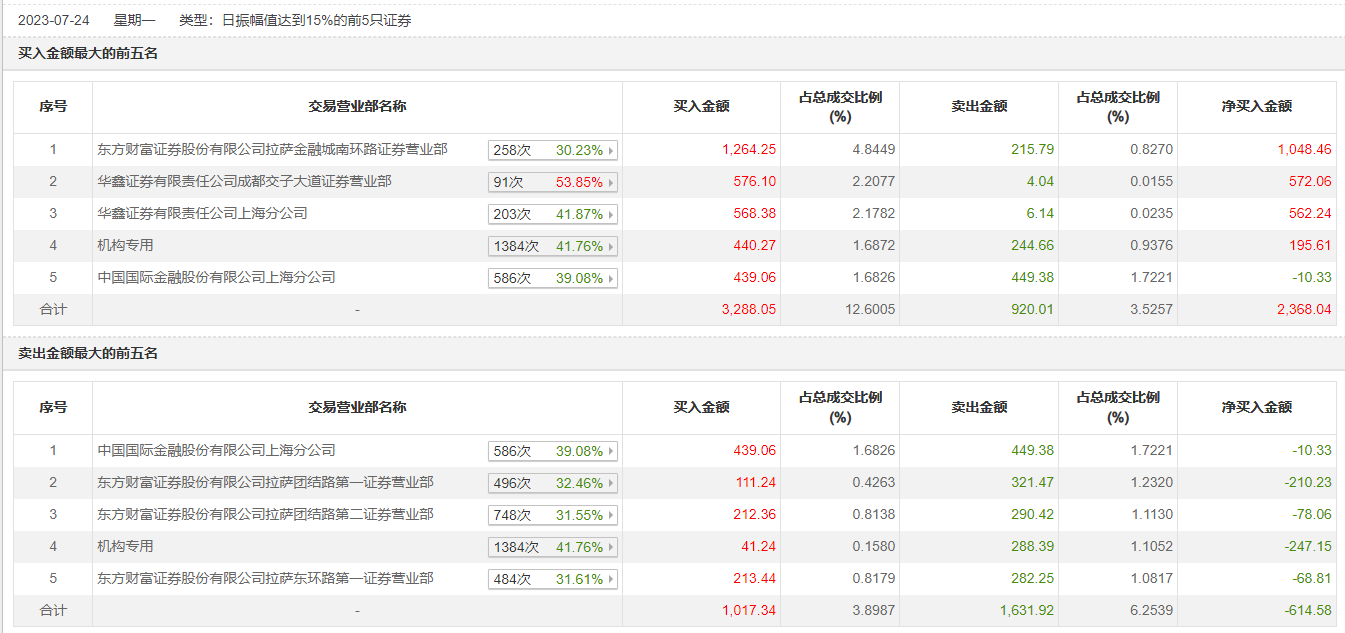
Task: Select 东方财富证券拉萨团结路第二证券营业部 link
Action: click(x=265, y=514)
